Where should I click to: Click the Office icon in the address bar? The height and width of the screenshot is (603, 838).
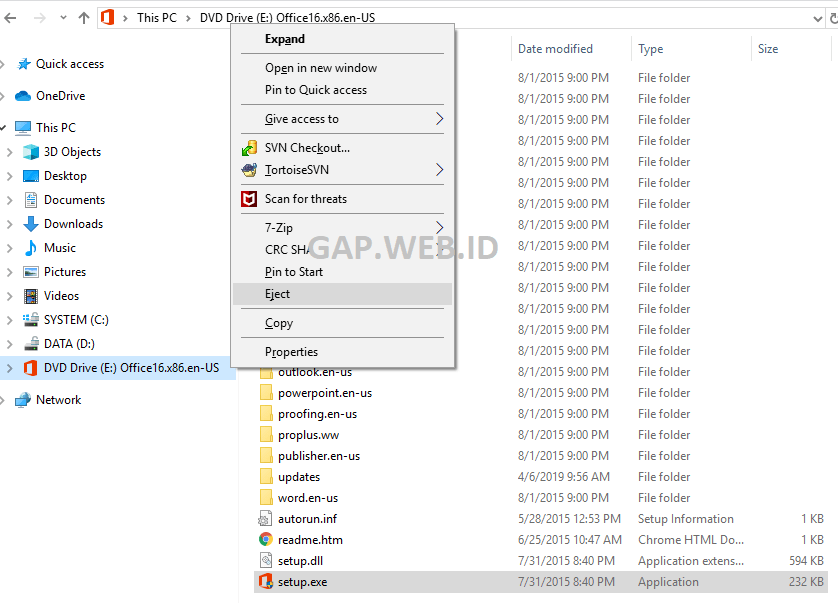107,18
